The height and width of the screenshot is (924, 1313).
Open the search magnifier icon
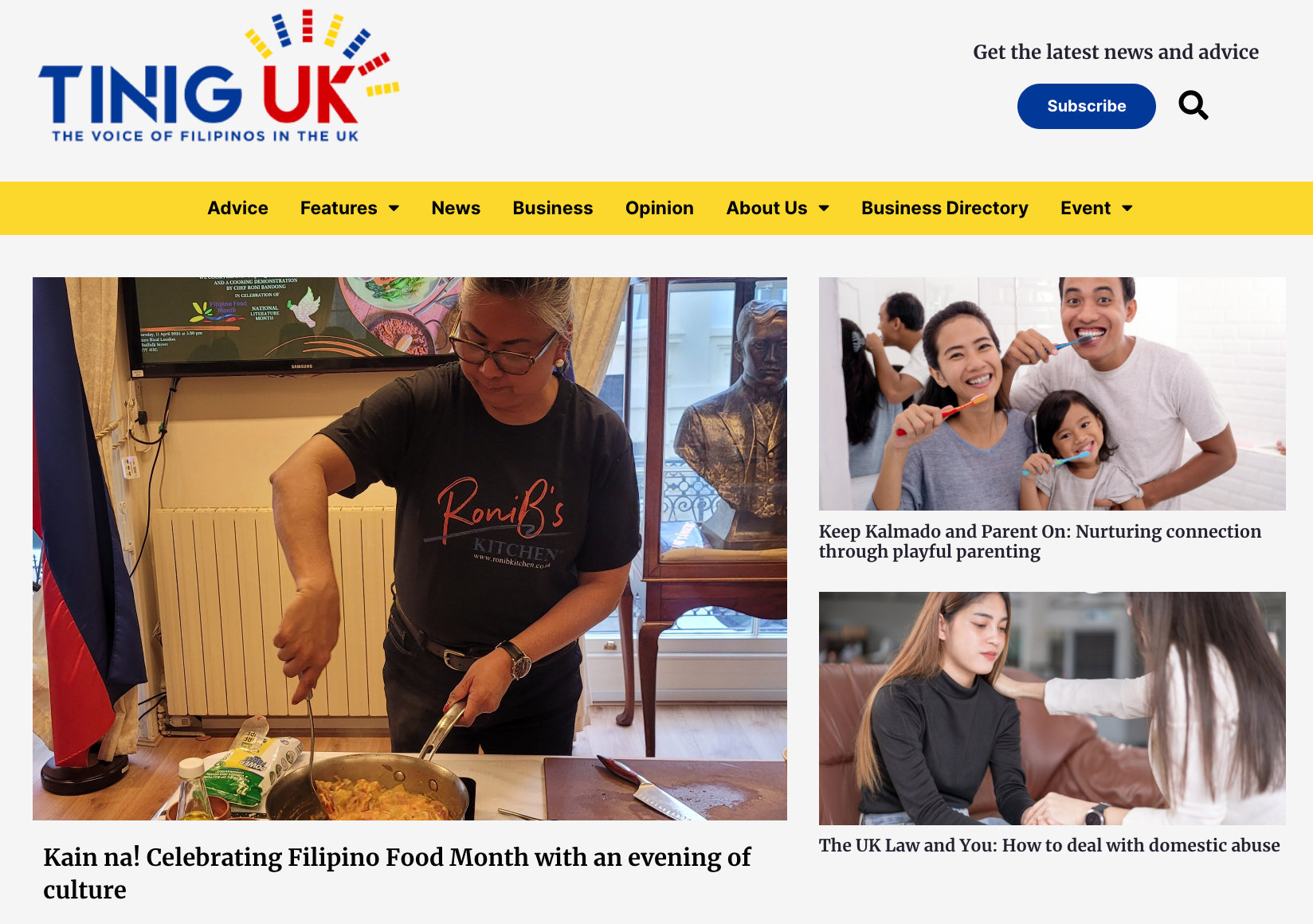(x=1193, y=105)
